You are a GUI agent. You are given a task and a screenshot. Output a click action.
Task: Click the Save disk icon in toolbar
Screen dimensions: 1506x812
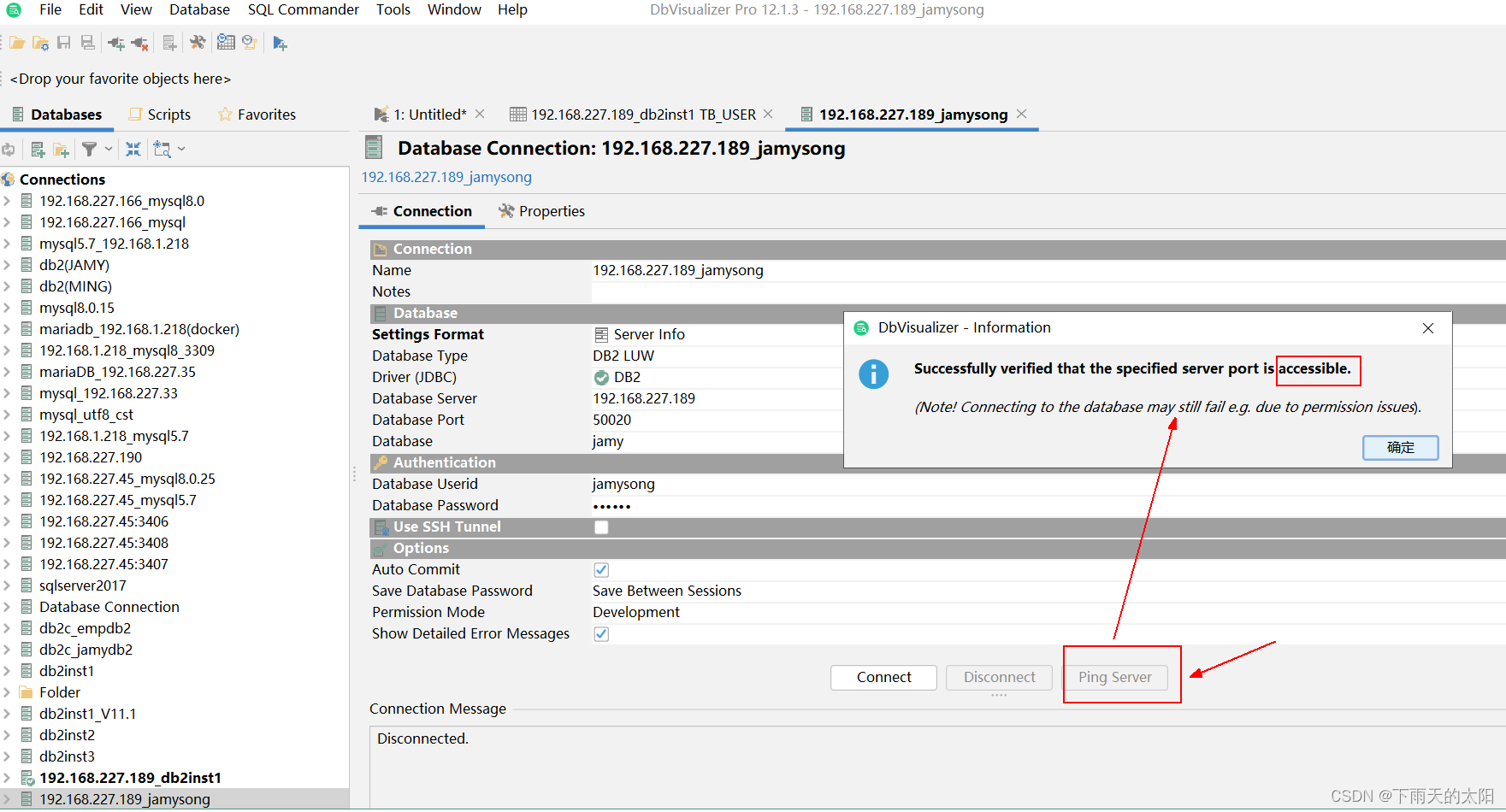point(64,43)
